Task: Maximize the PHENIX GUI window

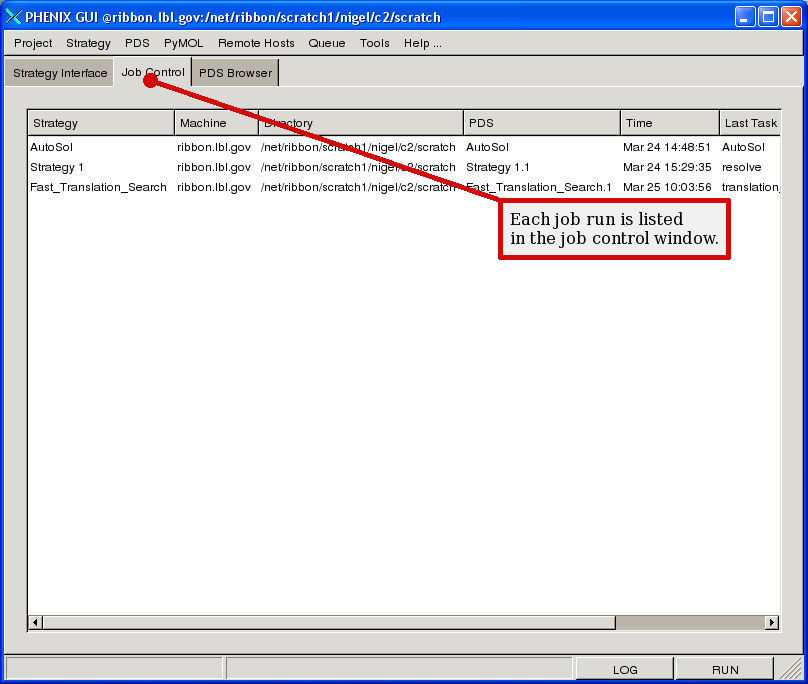Action: pos(767,17)
